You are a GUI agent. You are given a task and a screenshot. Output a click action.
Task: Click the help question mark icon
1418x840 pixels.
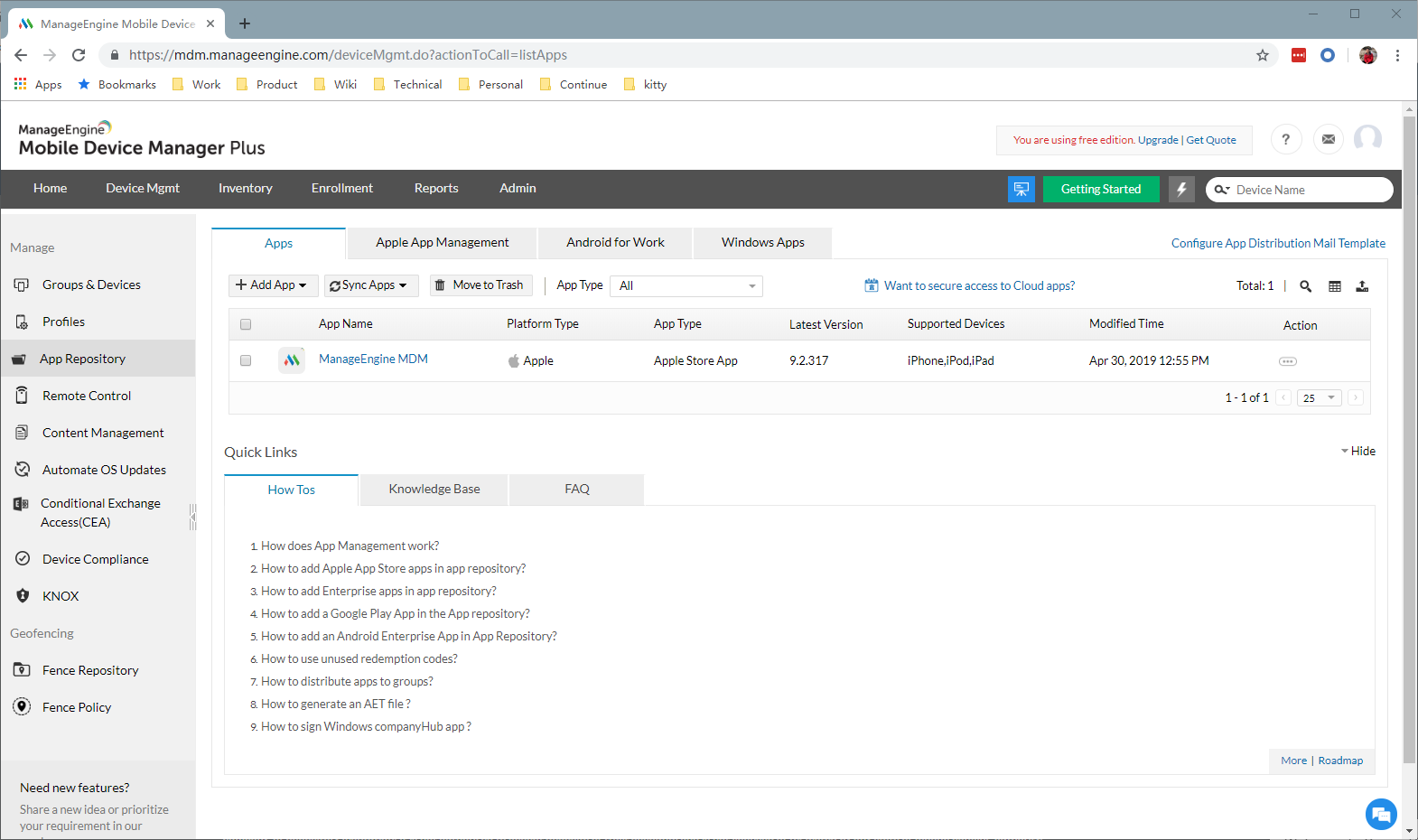click(1286, 139)
